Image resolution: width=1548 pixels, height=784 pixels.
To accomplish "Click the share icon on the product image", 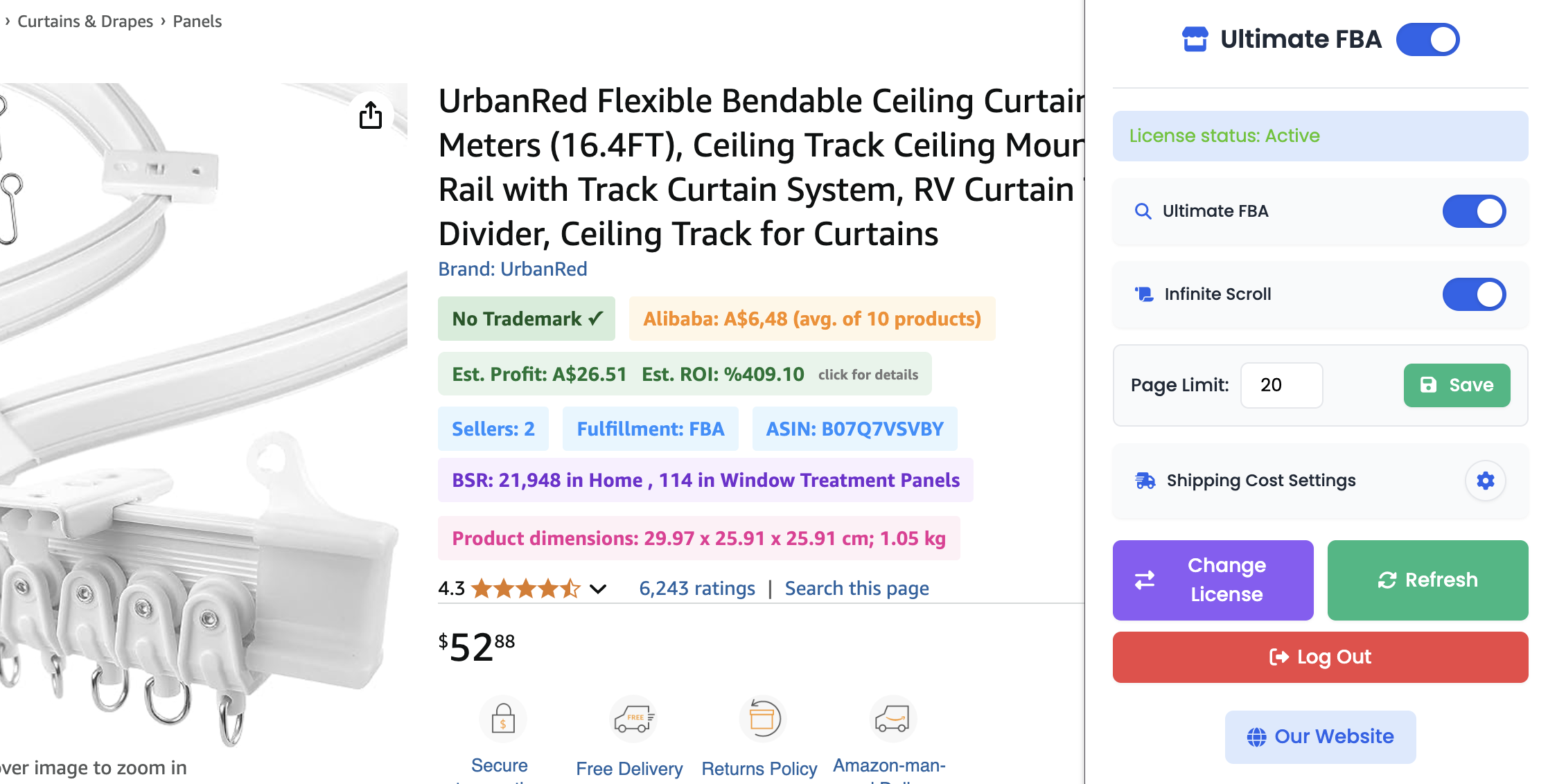I will click(x=371, y=116).
